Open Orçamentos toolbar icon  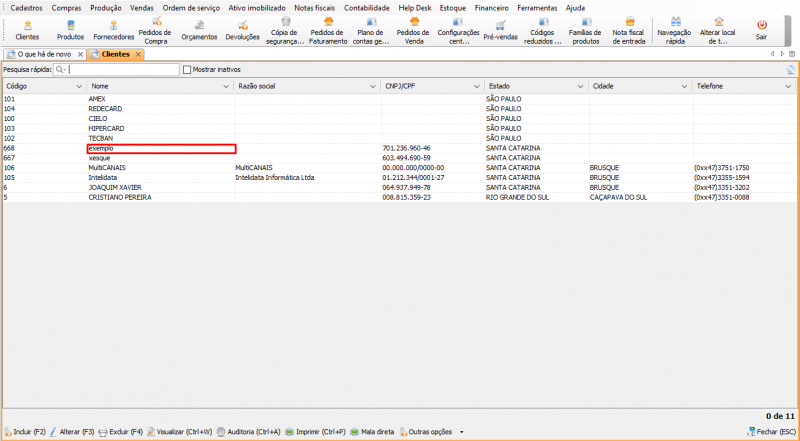coord(199,30)
